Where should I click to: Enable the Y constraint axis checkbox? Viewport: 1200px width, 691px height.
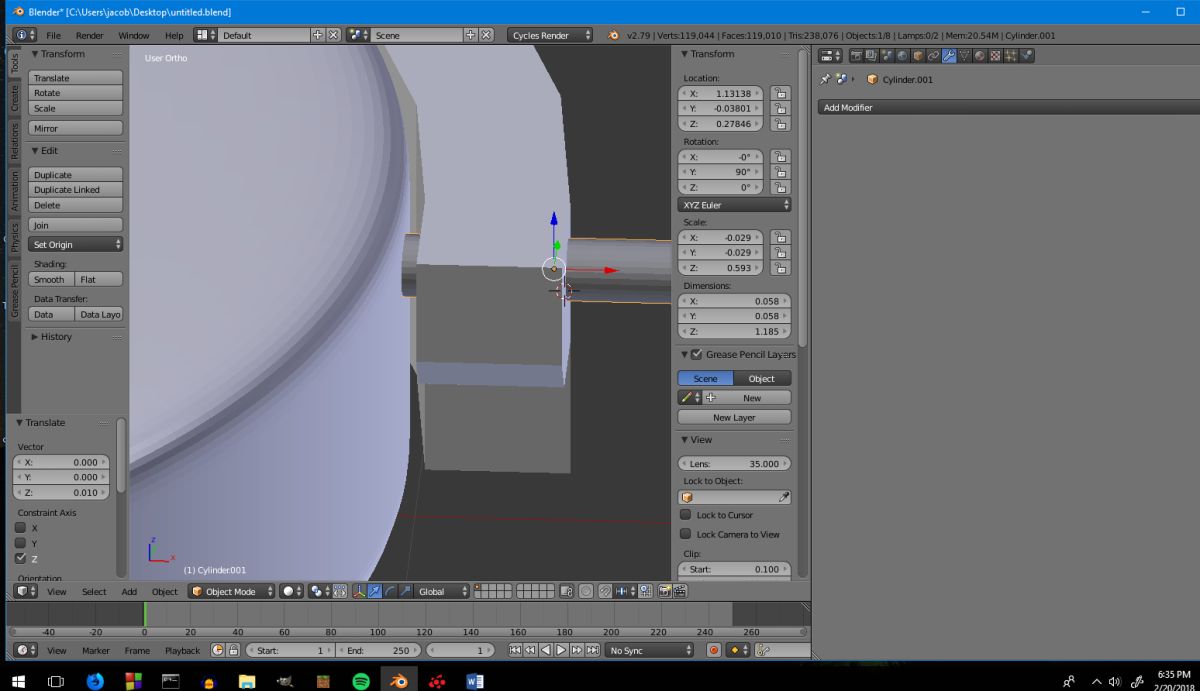tap(20, 543)
